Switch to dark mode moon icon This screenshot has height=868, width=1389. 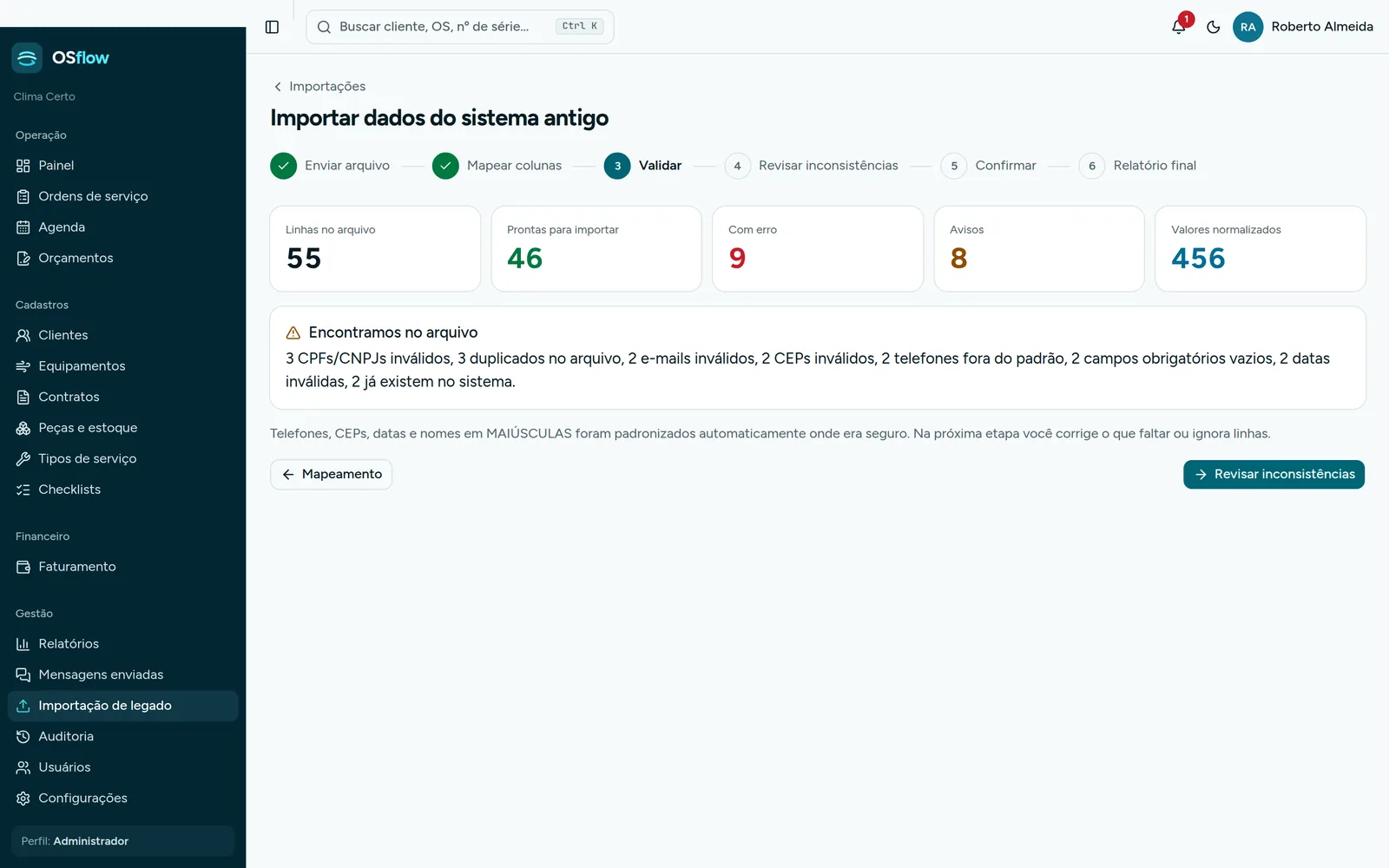click(1214, 27)
